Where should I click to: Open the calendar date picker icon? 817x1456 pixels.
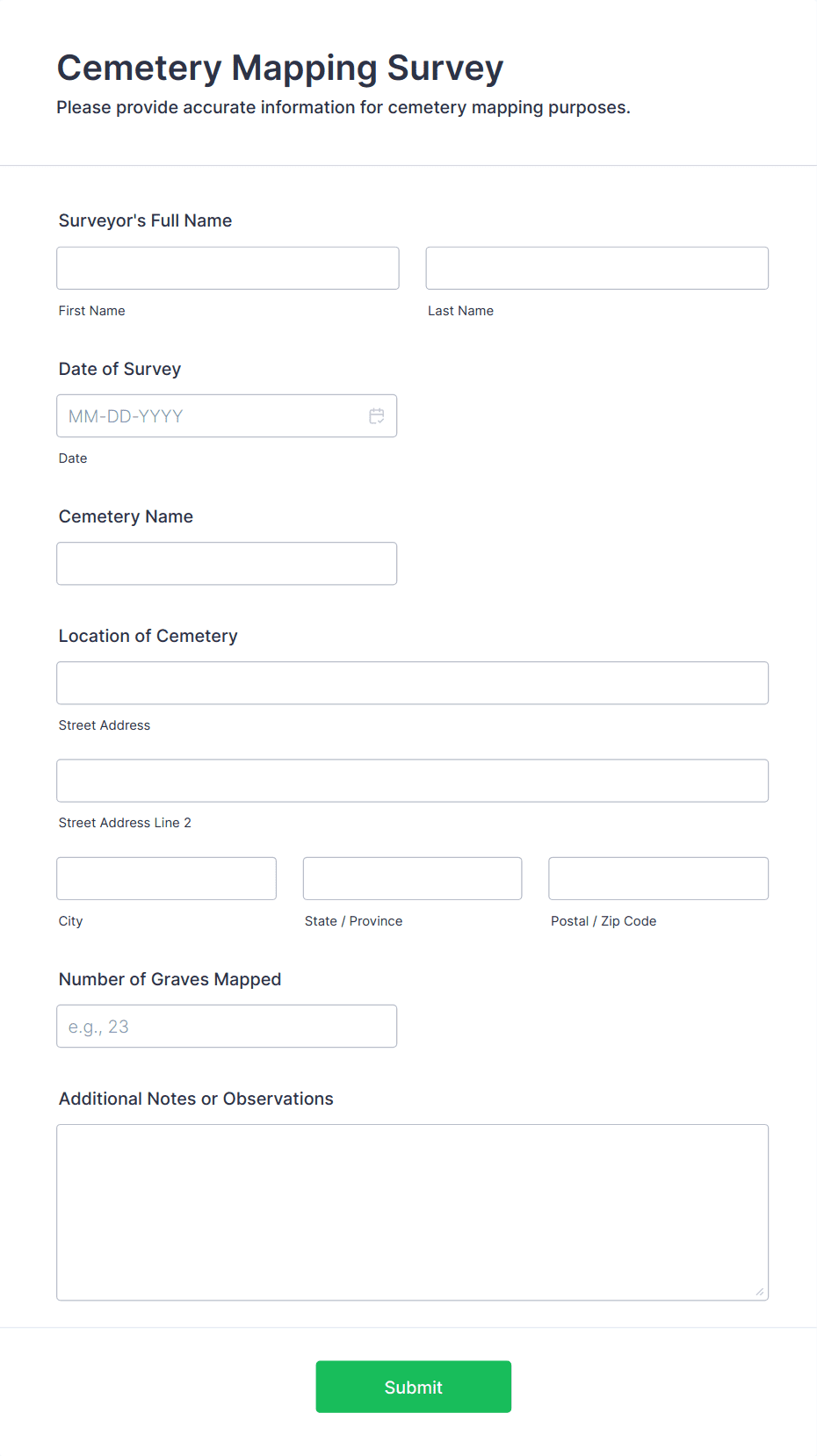pos(377,416)
